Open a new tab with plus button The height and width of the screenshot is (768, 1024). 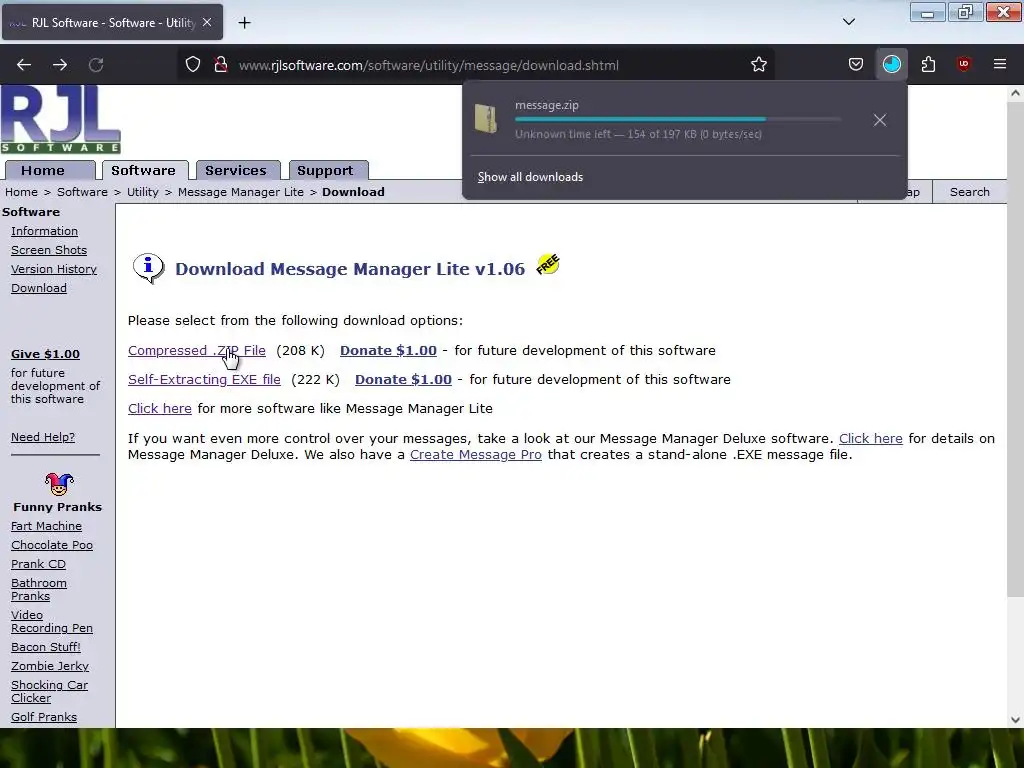(x=244, y=23)
